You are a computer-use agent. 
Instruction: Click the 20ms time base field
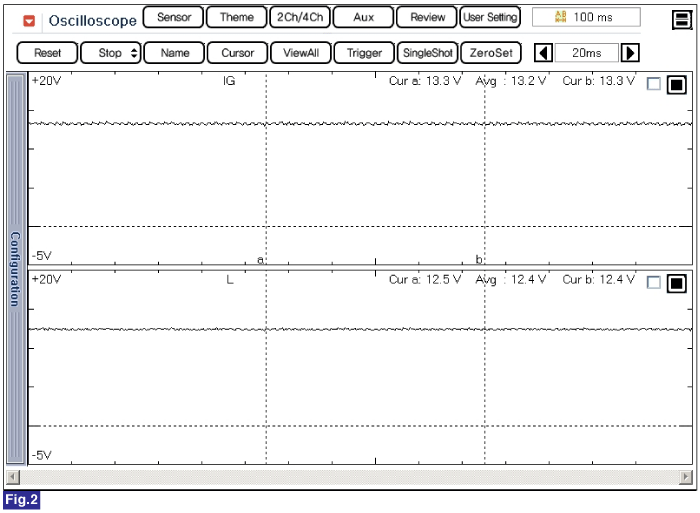coord(587,53)
